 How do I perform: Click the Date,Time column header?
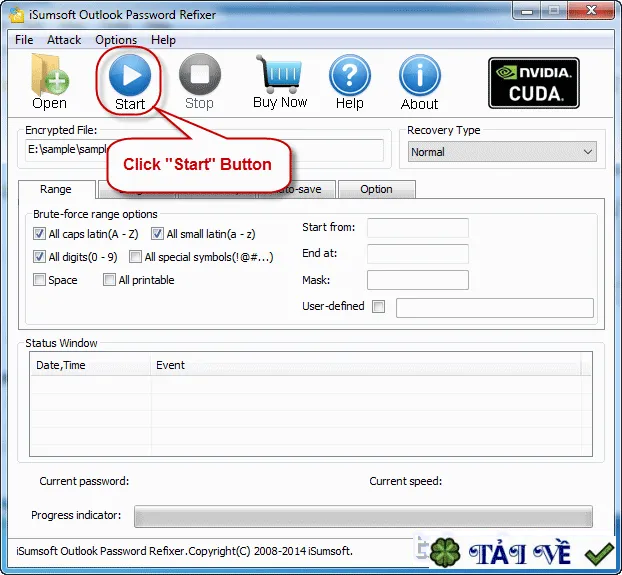click(90, 365)
